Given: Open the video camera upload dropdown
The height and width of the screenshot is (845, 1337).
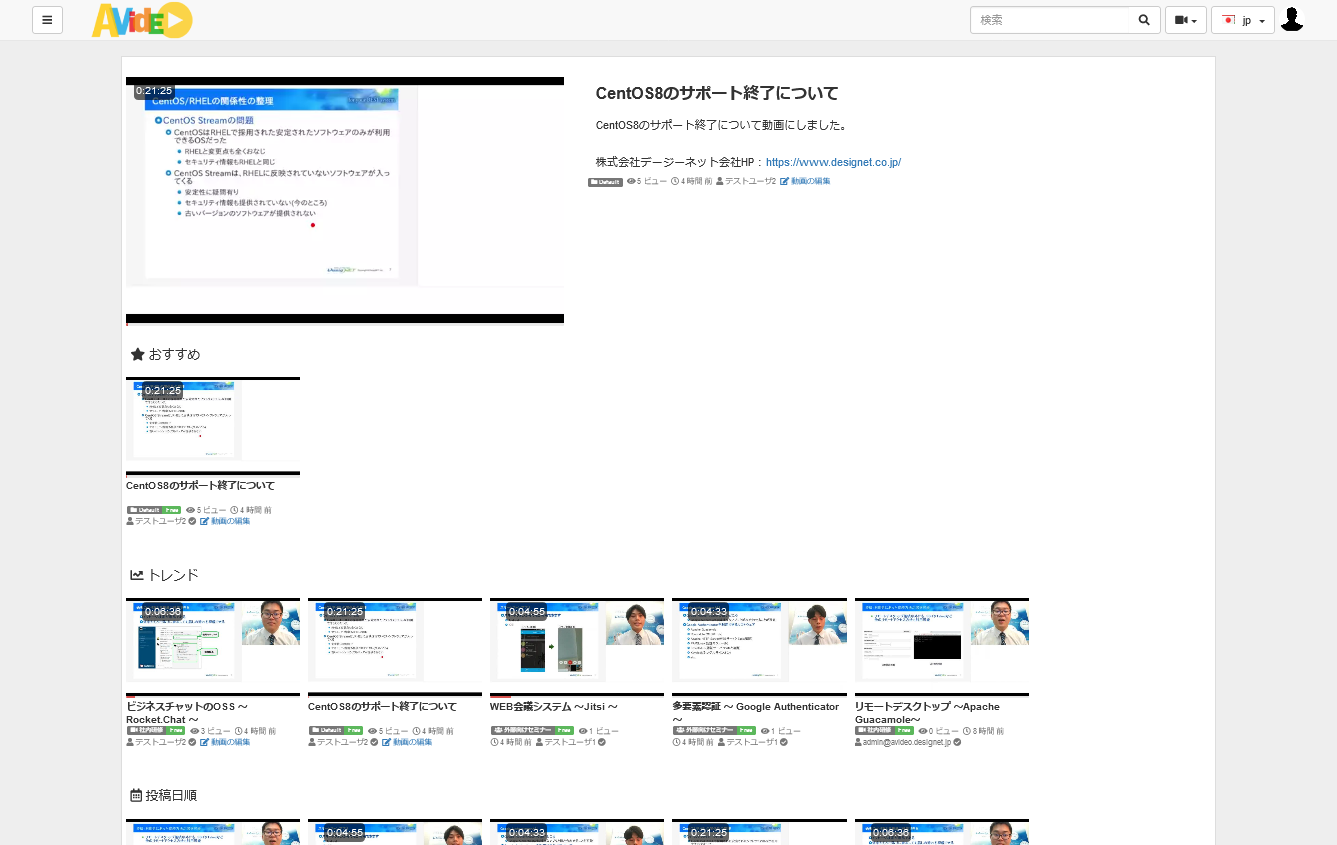Looking at the screenshot, I should click(1186, 20).
